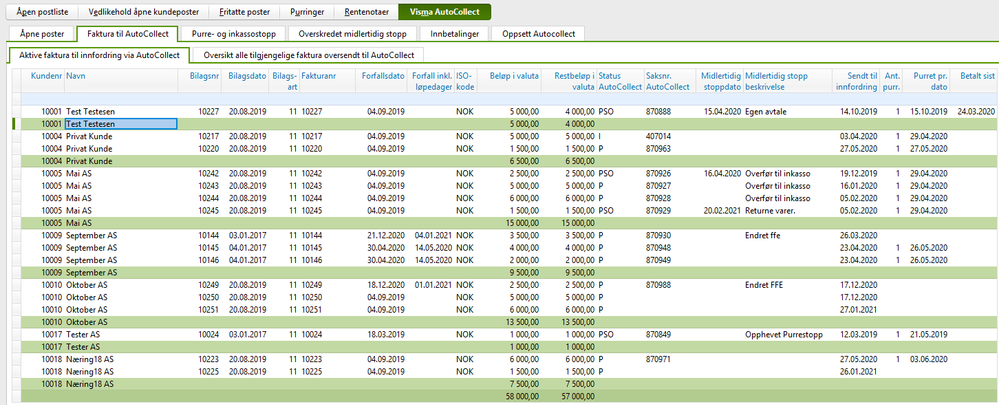The image size is (999, 405).
Task: Select the September AS row with bilagsnr 10144
Action: pyautogui.click(x=510, y=235)
